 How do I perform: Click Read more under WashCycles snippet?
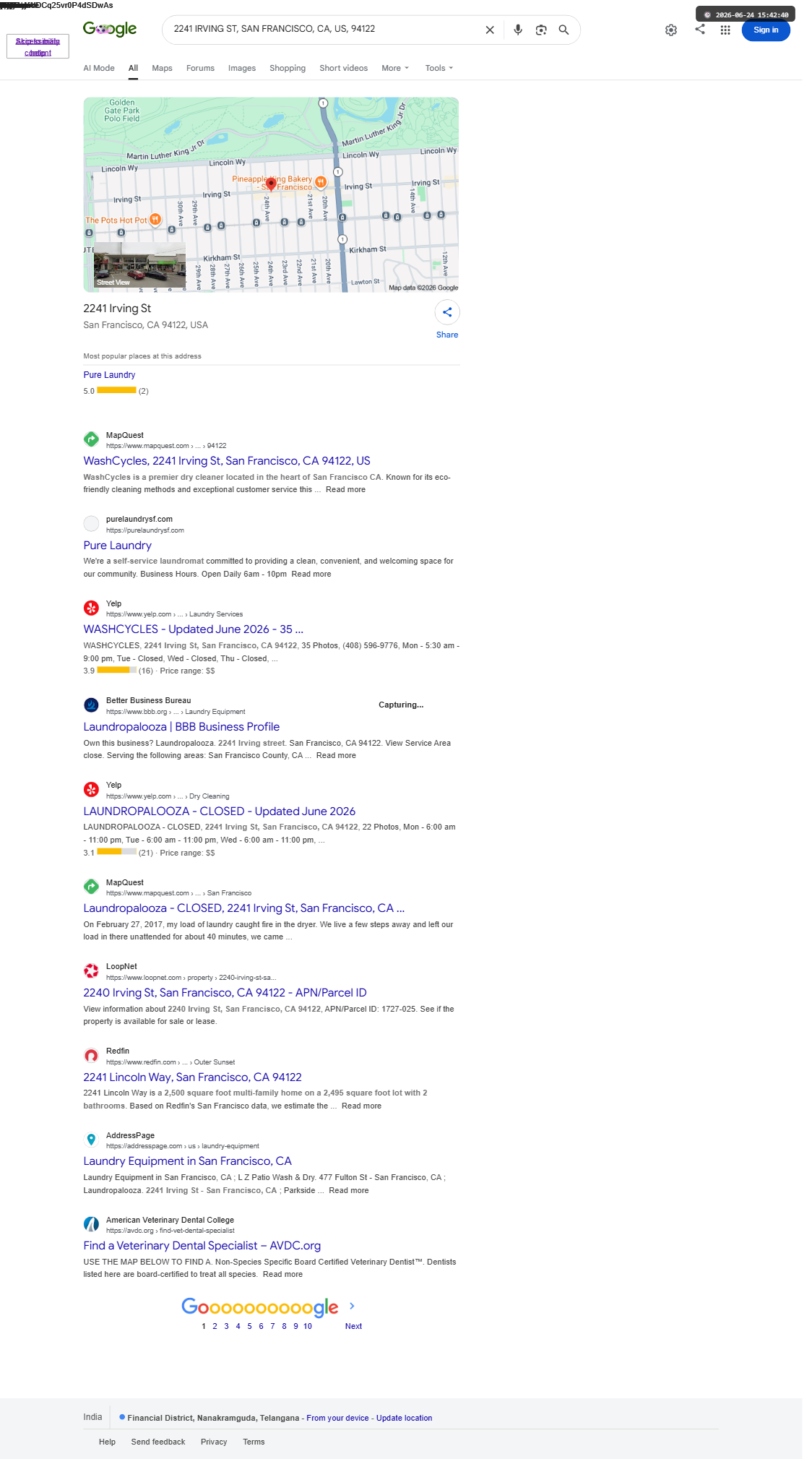click(x=345, y=489)
